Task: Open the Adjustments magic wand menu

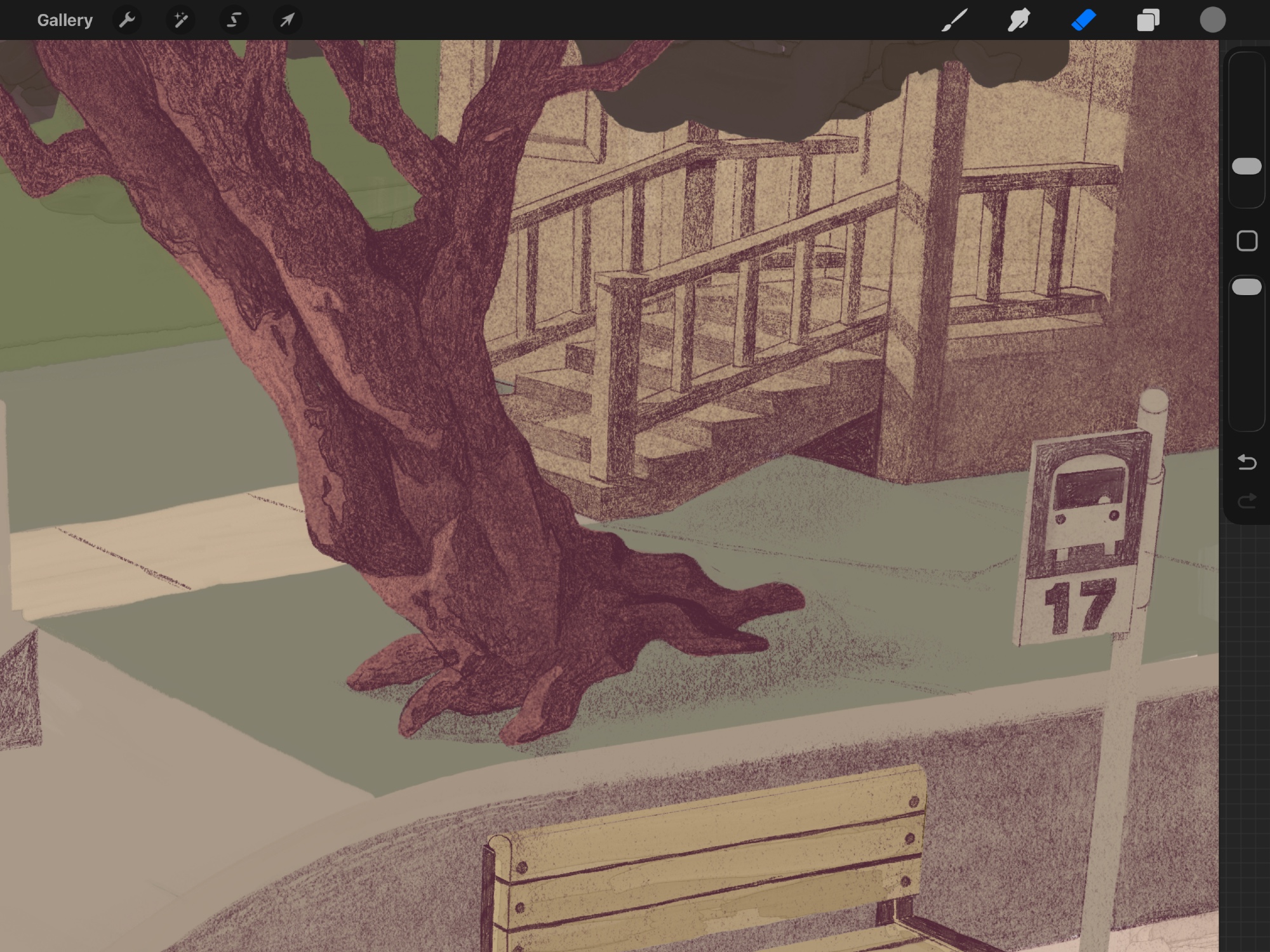Action: coord(181,20)
